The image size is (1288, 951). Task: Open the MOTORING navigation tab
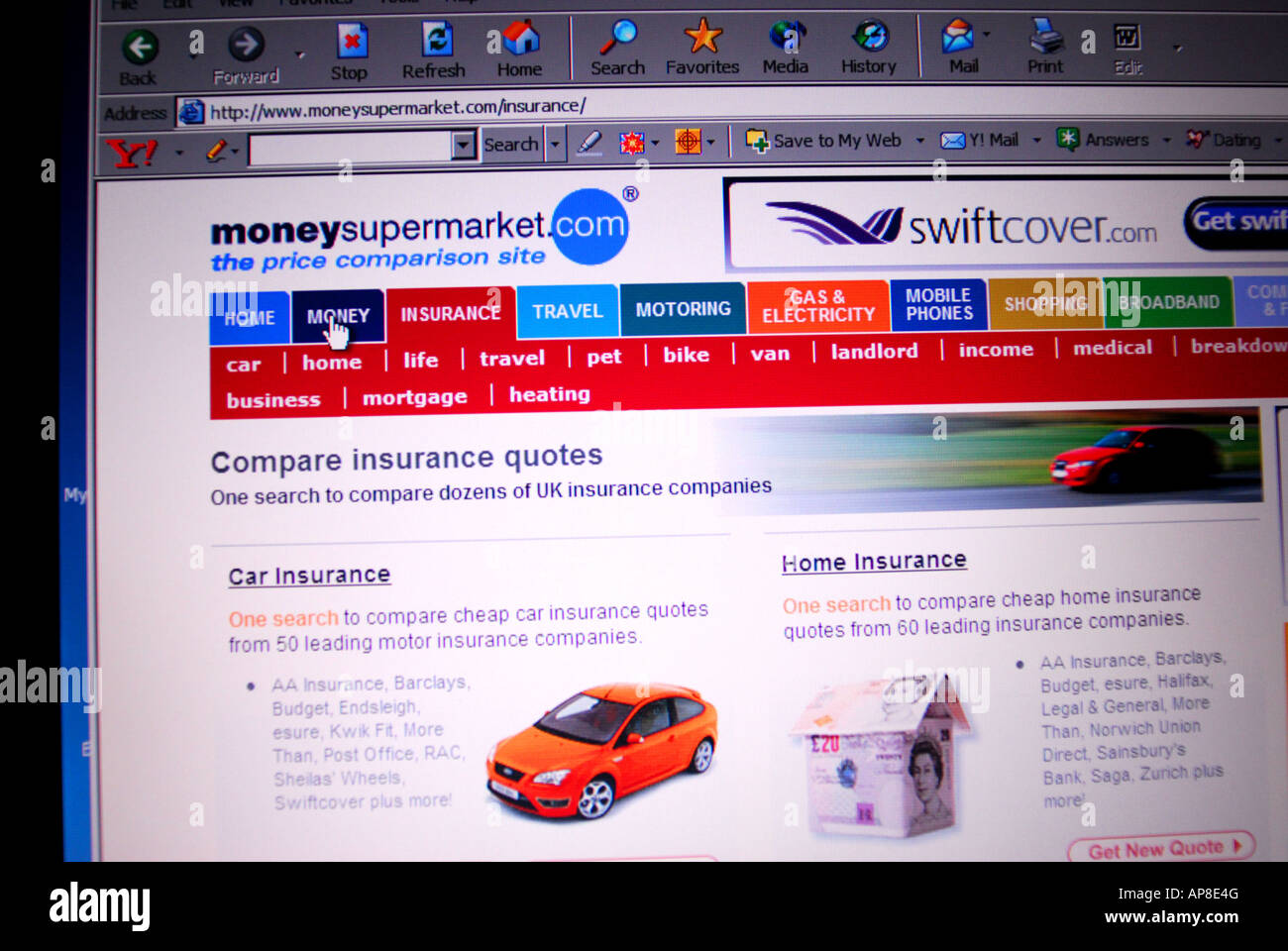684,309
